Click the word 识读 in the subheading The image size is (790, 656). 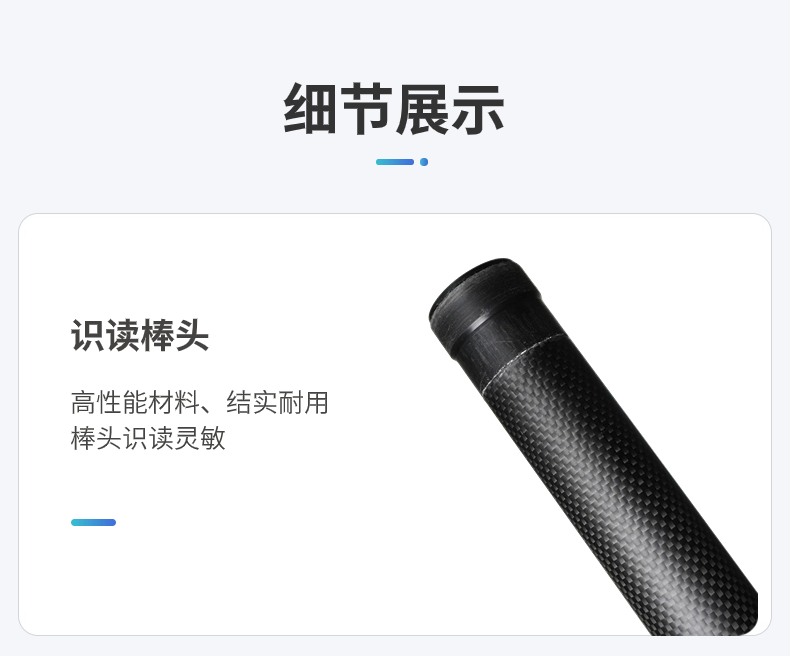(x=105, y=336)
